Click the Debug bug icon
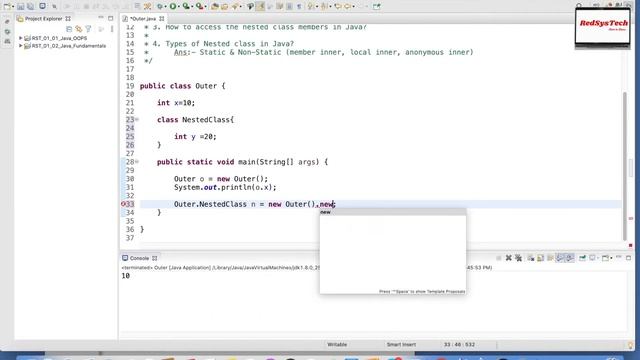 [x=160, y=7]
